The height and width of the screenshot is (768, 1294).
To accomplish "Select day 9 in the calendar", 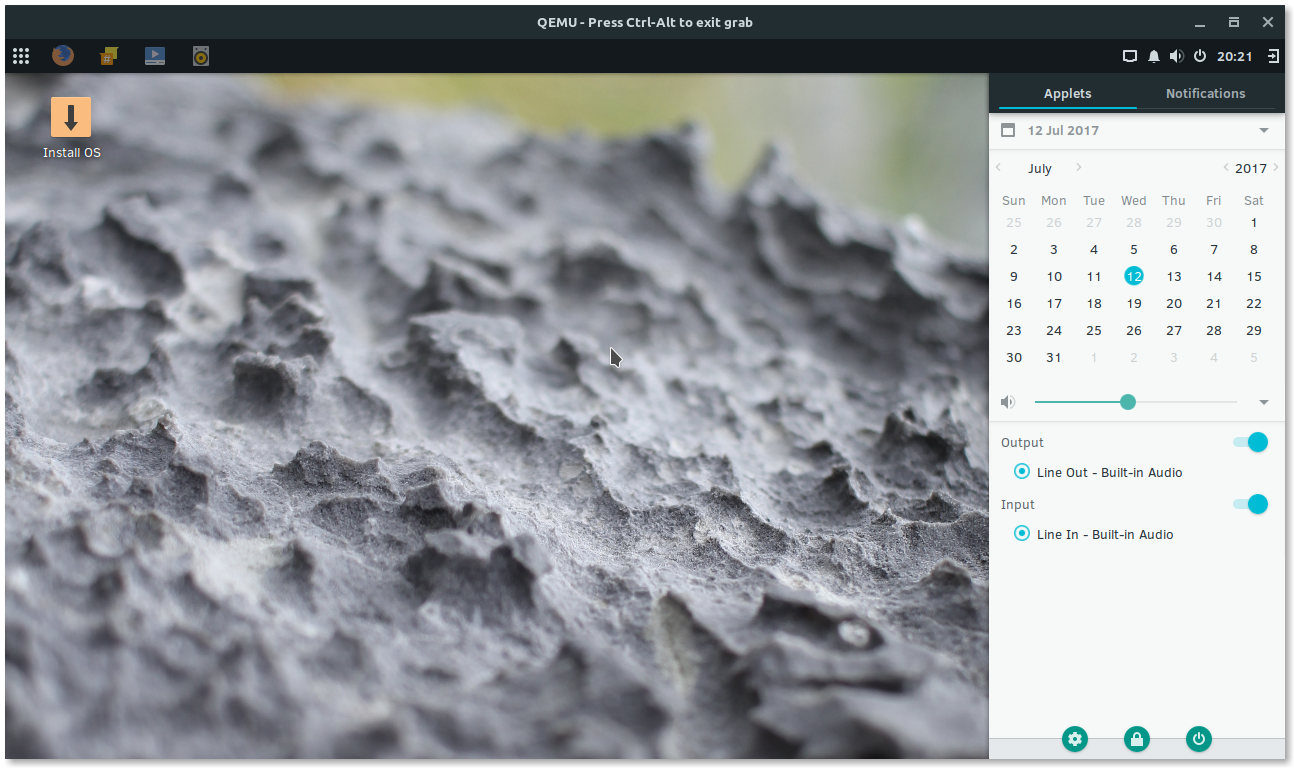I will [x=1014, y=277].
